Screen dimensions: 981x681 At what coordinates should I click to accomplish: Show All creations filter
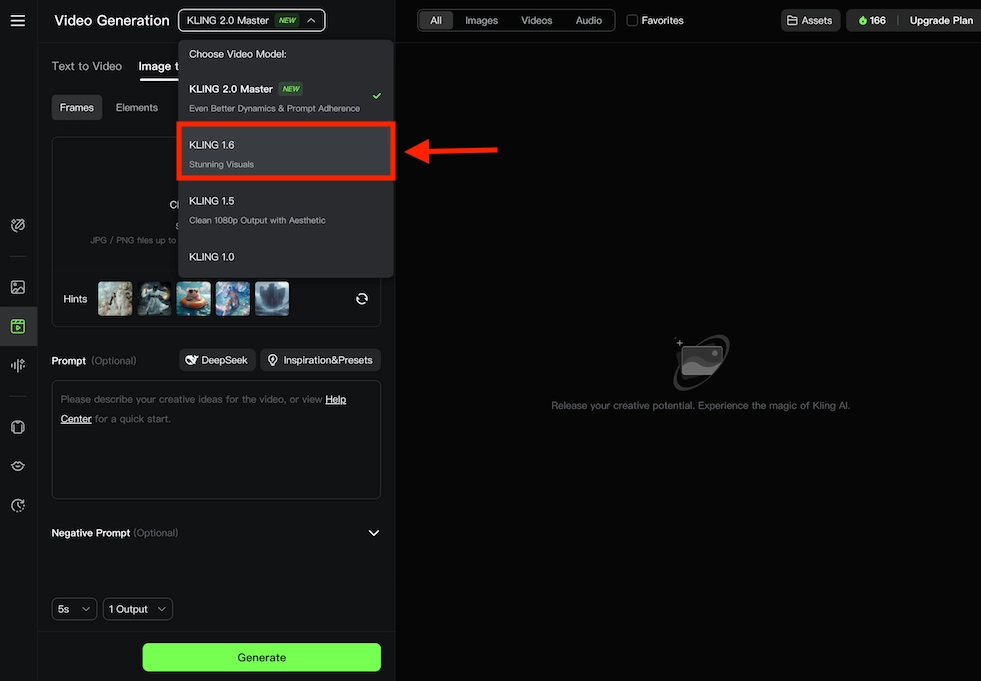pos(435,21)
